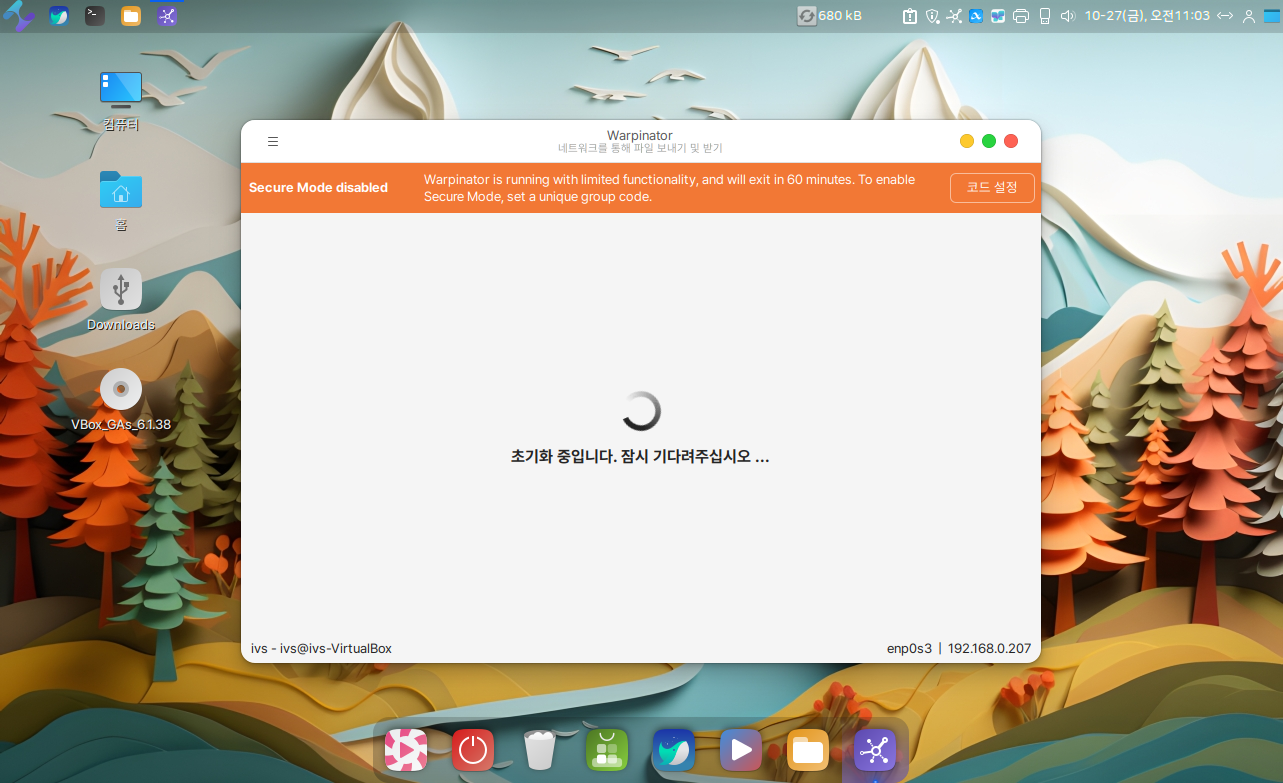Image resolution: width=1283 pixels, height=783 pixels.
Task: Launch the media player dock icon
Action: (740, 750)
